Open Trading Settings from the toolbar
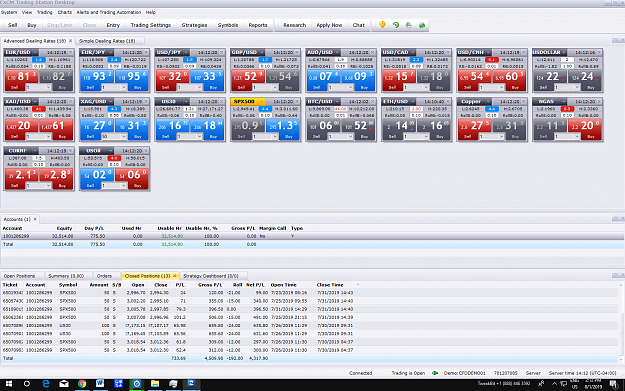 point(151,25)
